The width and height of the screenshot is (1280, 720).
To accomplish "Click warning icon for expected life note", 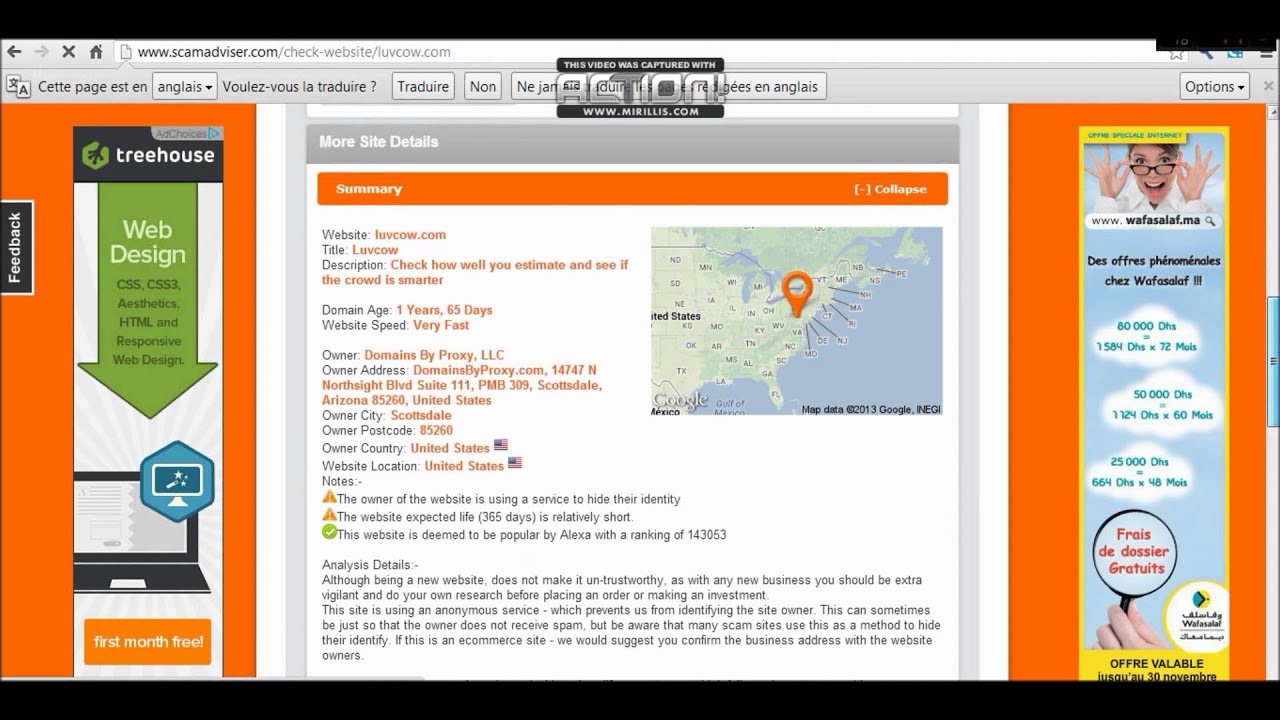I will coord(329,515).
